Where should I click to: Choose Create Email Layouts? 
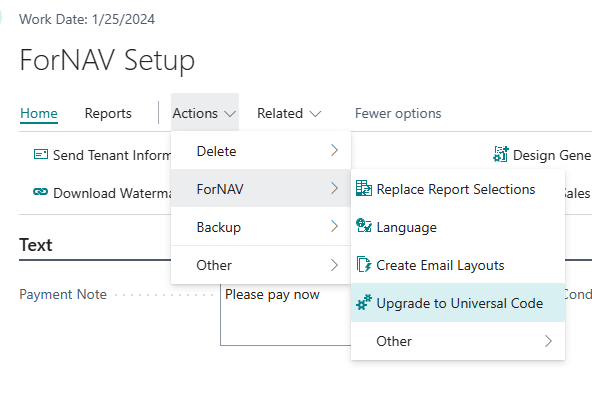(x=458, y=265)
